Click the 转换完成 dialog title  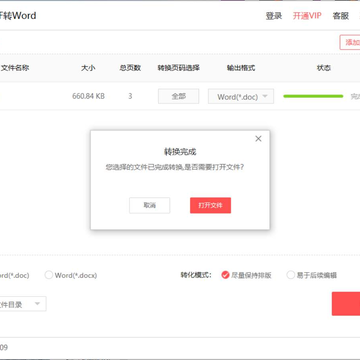[x=180, y=152]
